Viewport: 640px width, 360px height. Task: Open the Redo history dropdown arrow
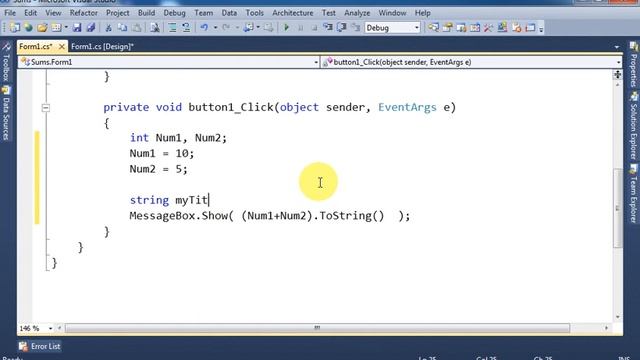pyautogui.click(x=237, y=28)
